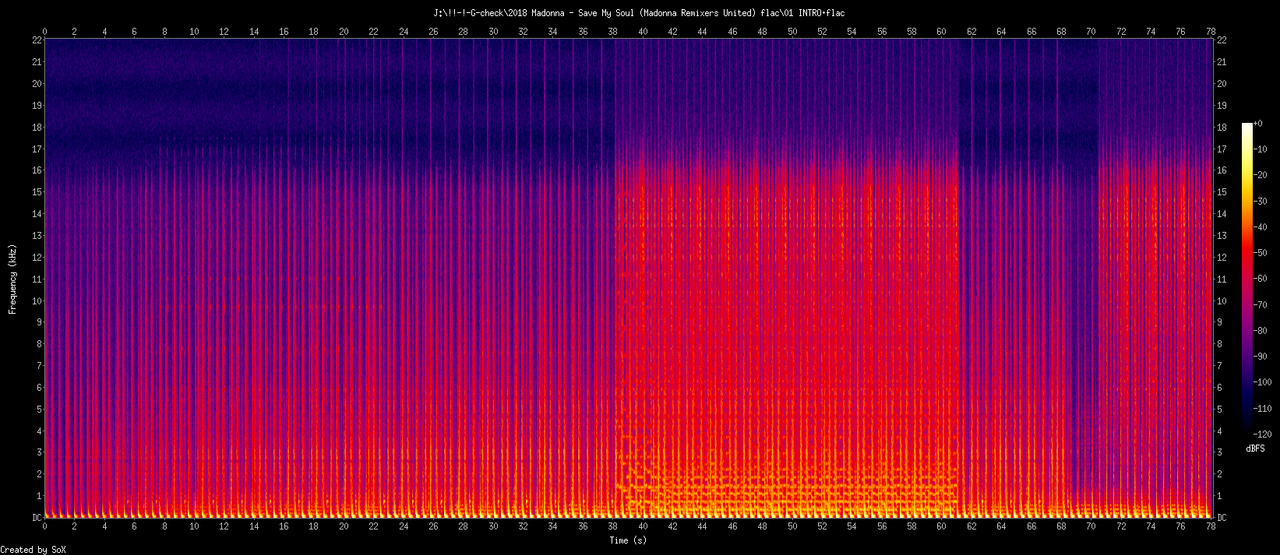Click the file path title with "01 INTRO.flac"

click(638, 12)
